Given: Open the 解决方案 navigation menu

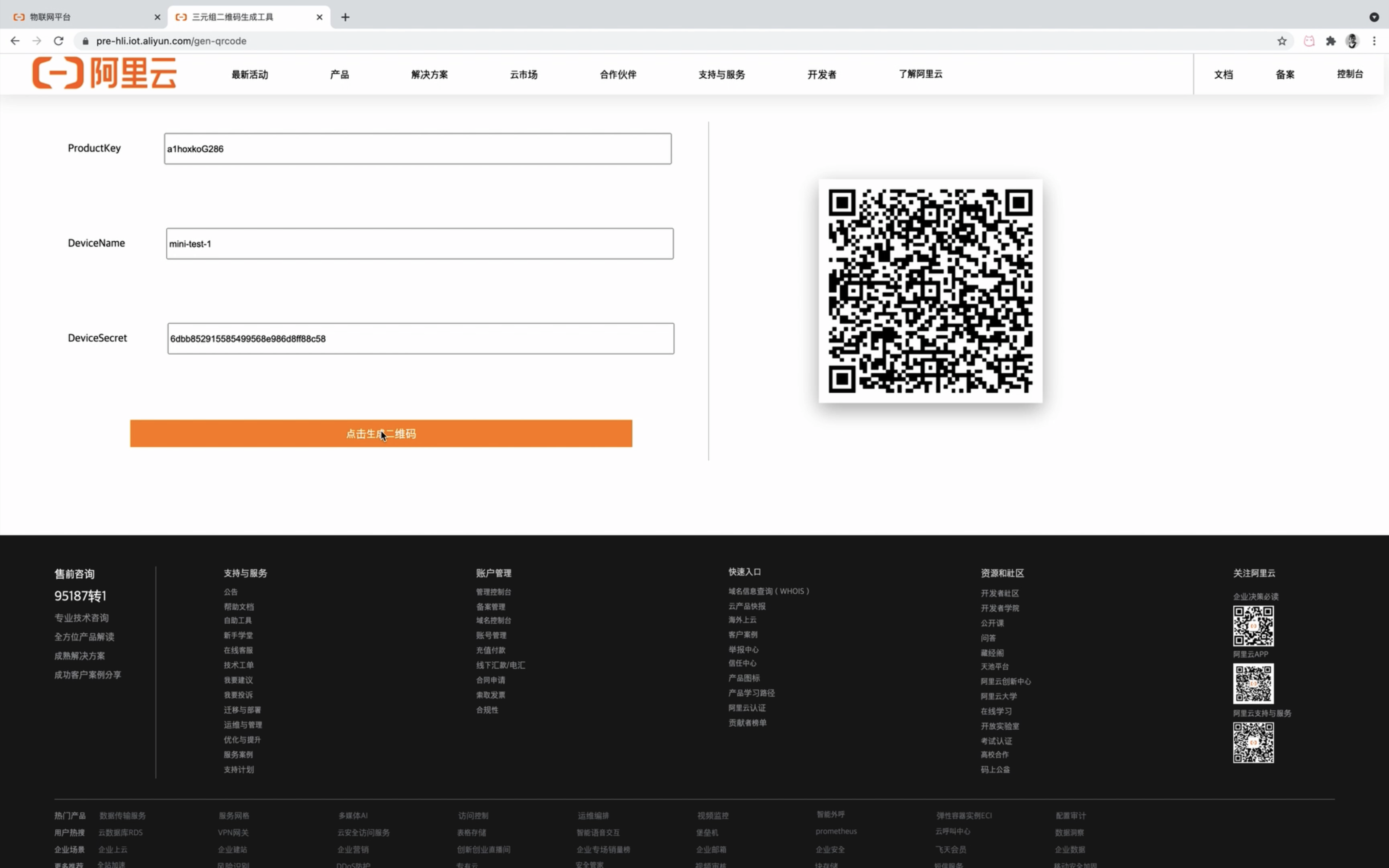Looking at the screenshot, I should [429, 75].
